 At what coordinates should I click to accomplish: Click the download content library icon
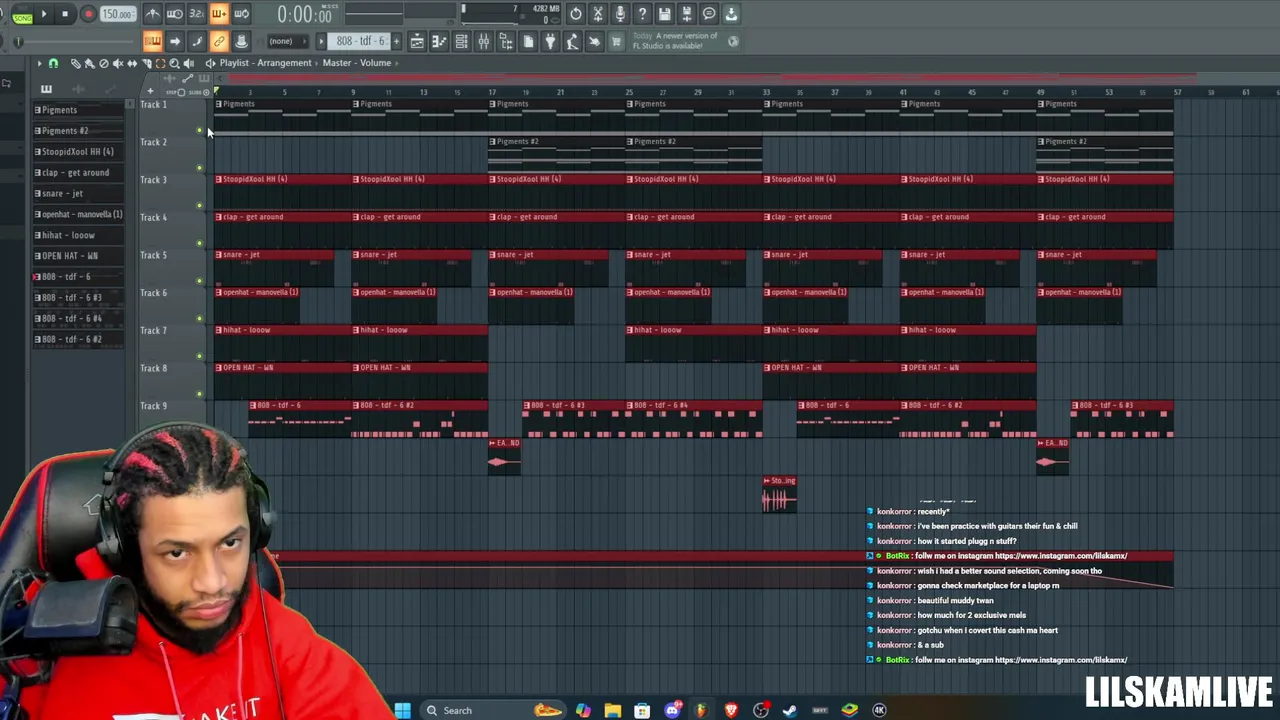pos(731,14)
